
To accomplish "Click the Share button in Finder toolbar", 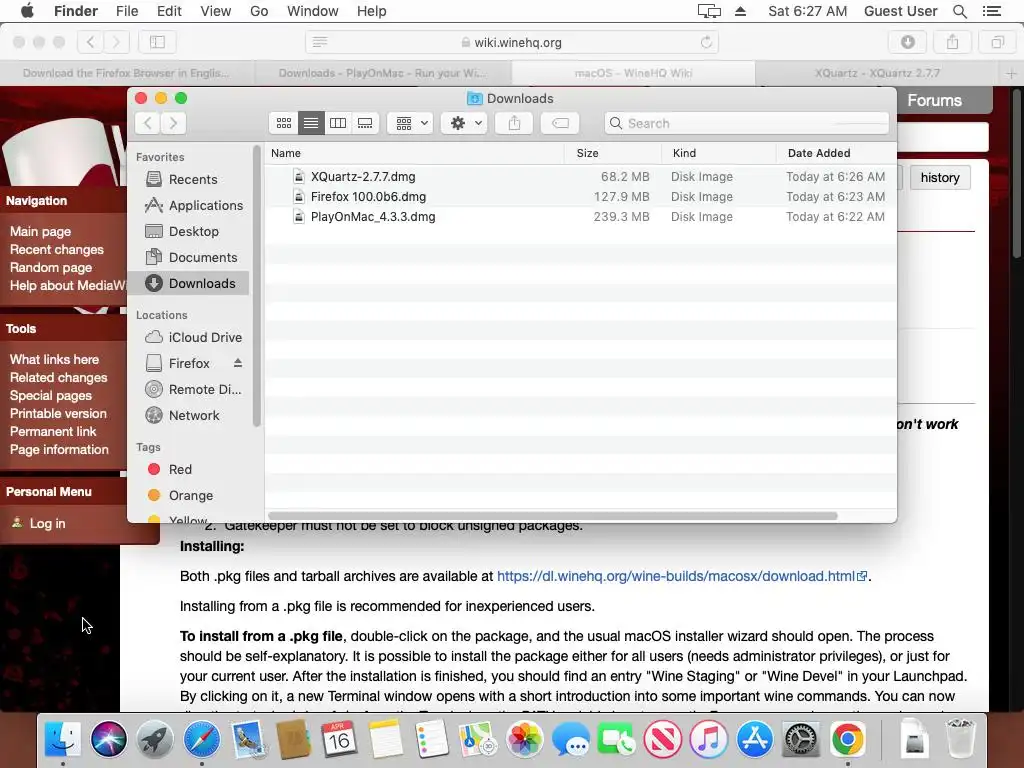I will point(515,123).
